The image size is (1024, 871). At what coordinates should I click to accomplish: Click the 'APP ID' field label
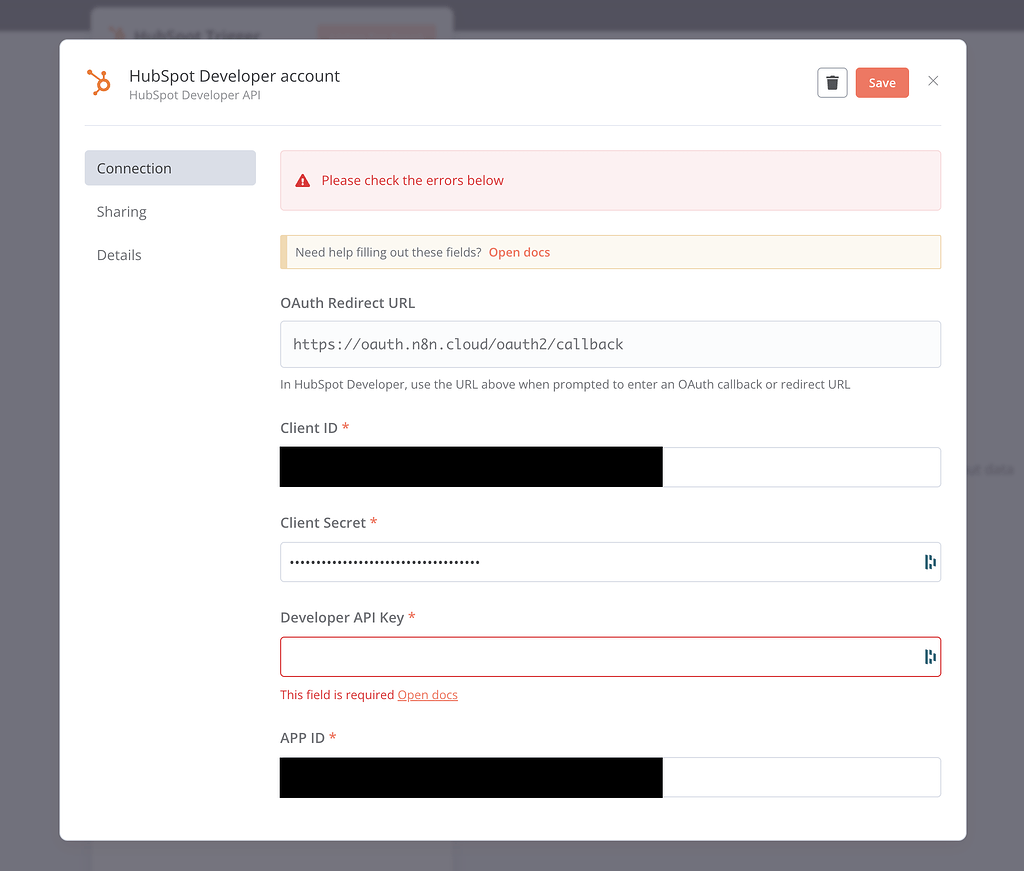[302, 738]
